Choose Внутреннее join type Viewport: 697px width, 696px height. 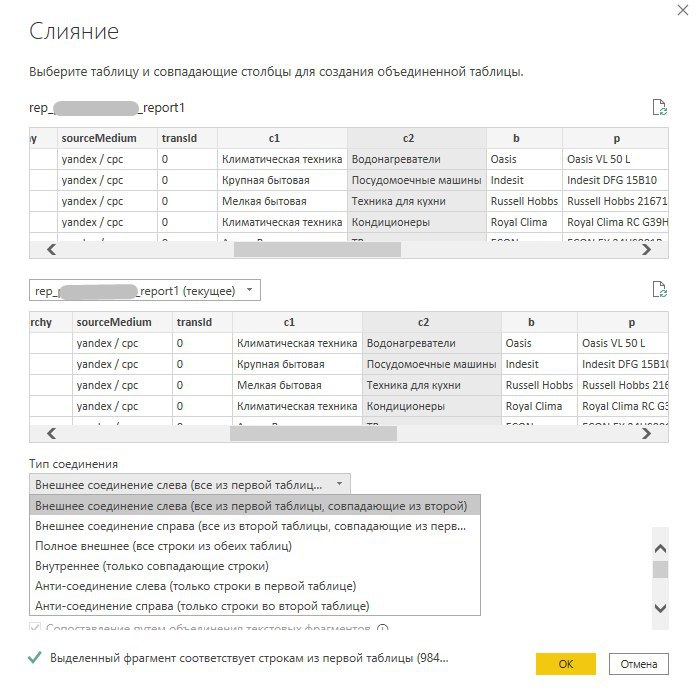pos(255,566)
